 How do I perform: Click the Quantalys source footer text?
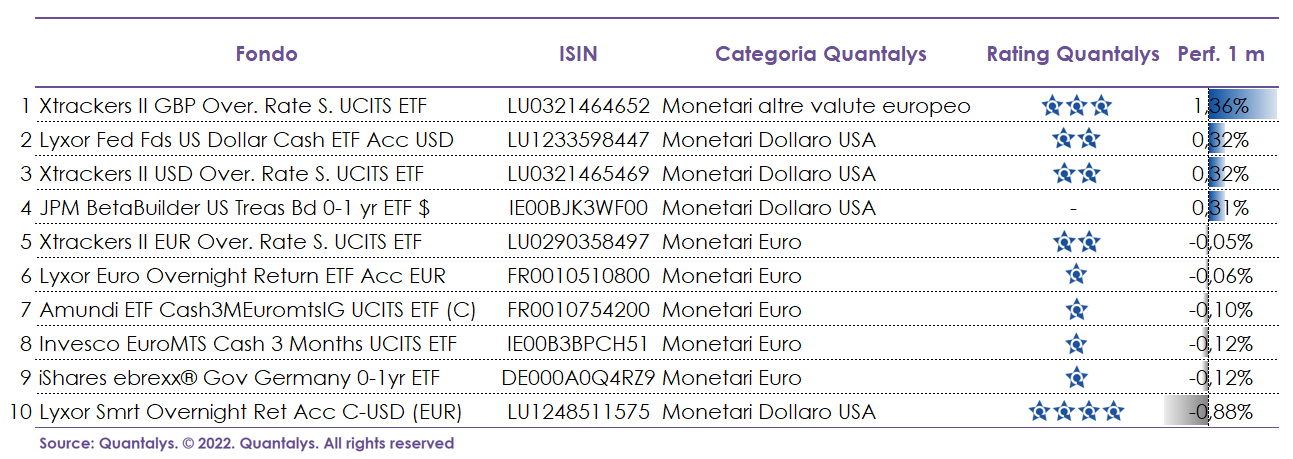(247, 443)
